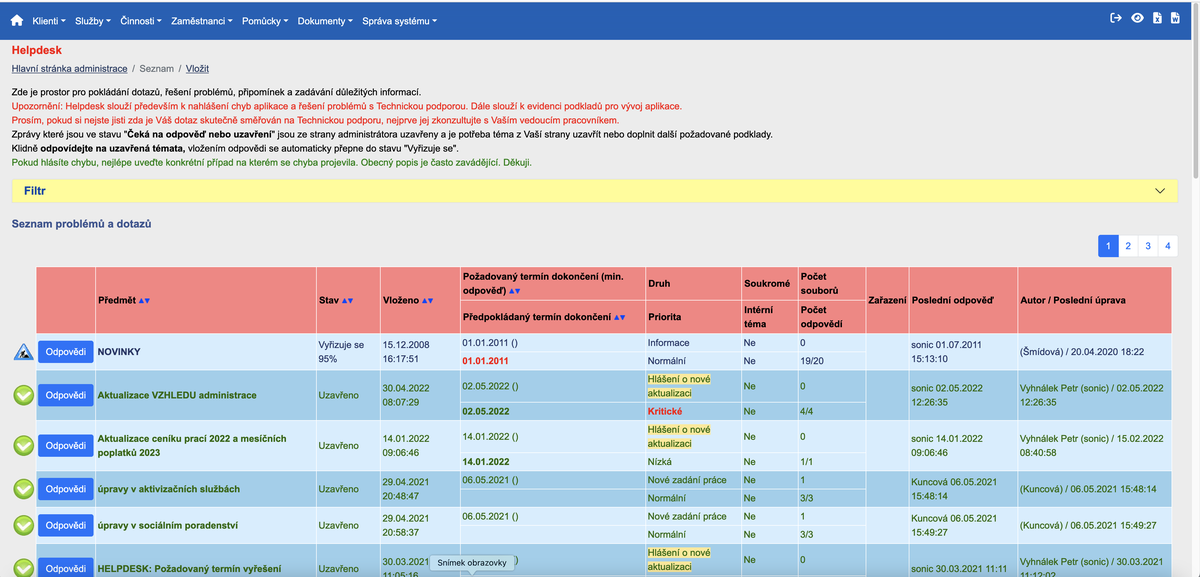Viewport: 1200px width, 577px height.
Task: Click green check icon for Aktualizace VZHLEDU row
Action: (24, 396)
